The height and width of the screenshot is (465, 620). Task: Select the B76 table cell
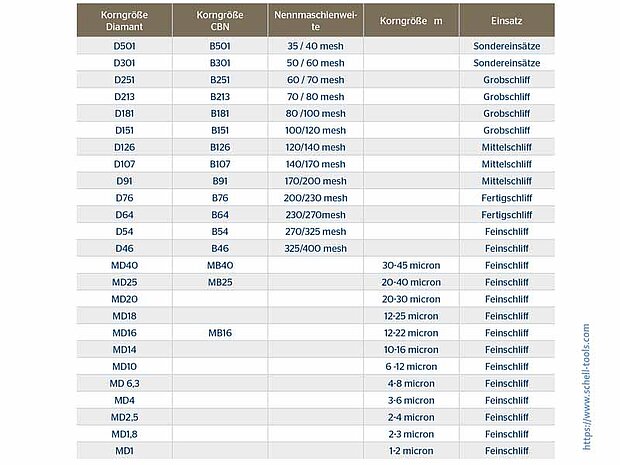[x=220, y=198]
